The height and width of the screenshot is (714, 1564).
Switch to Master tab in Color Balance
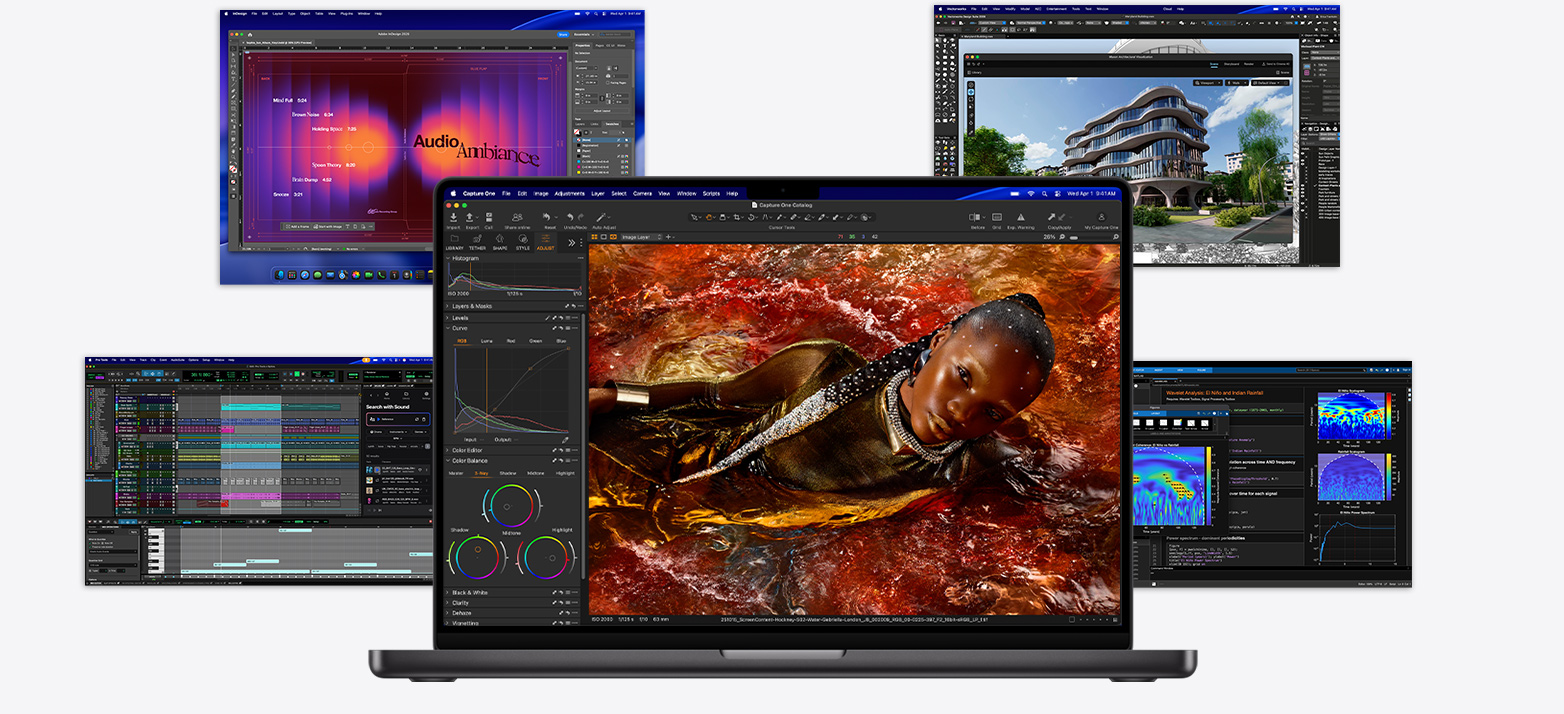pyautogui.click(x=456, y=473)
